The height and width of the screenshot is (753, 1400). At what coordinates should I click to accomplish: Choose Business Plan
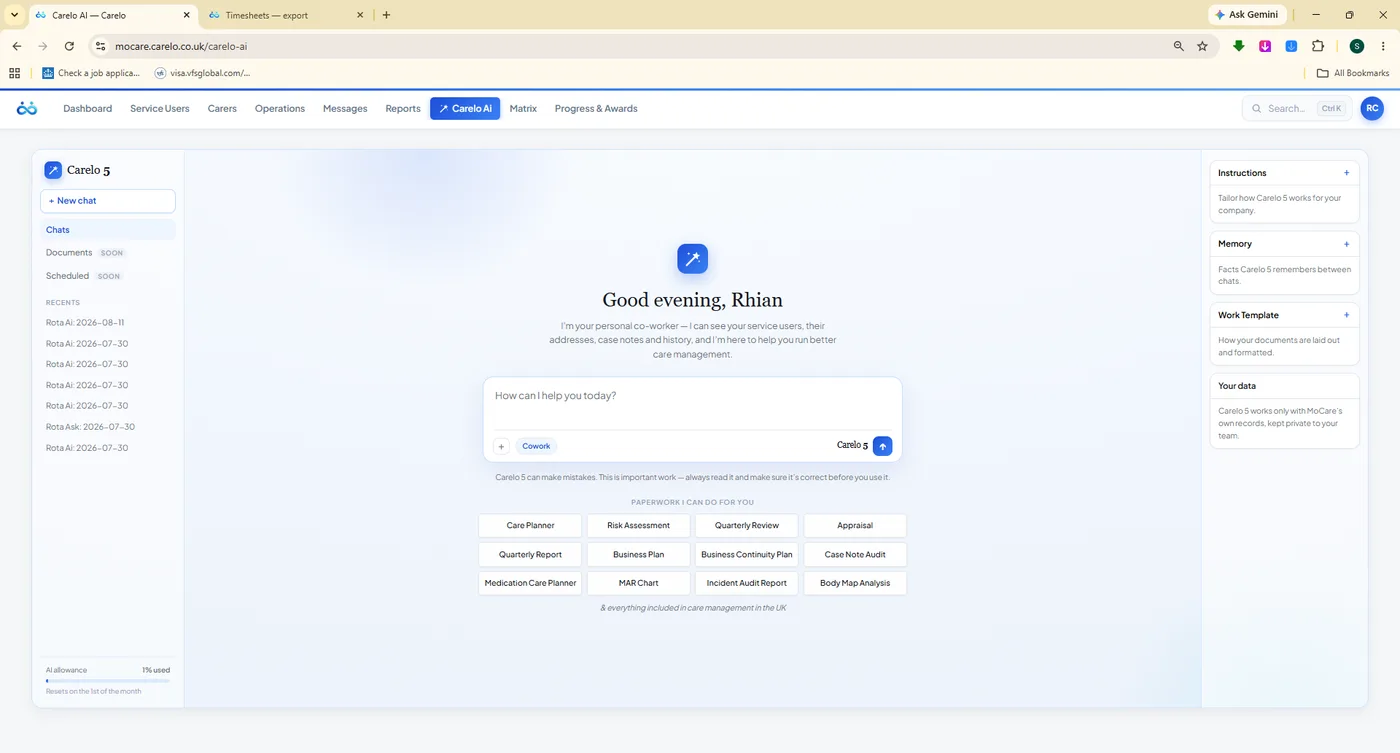coord(638,554)
